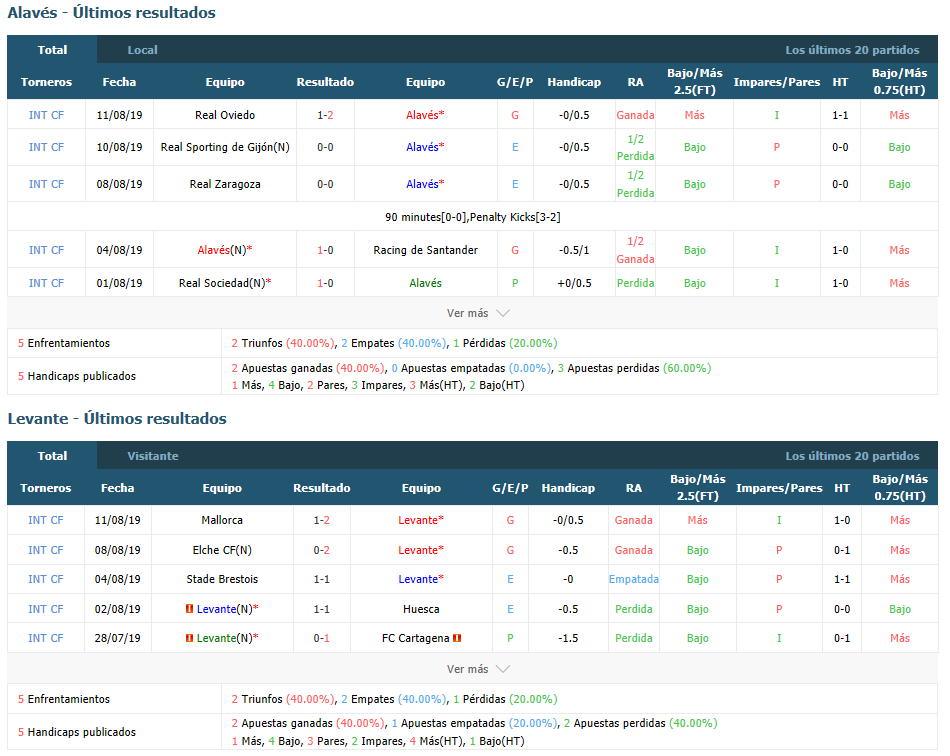Expand 'Ver más' under Alavés results
This screenshot has width=950, height=756.
coord(478,313)
